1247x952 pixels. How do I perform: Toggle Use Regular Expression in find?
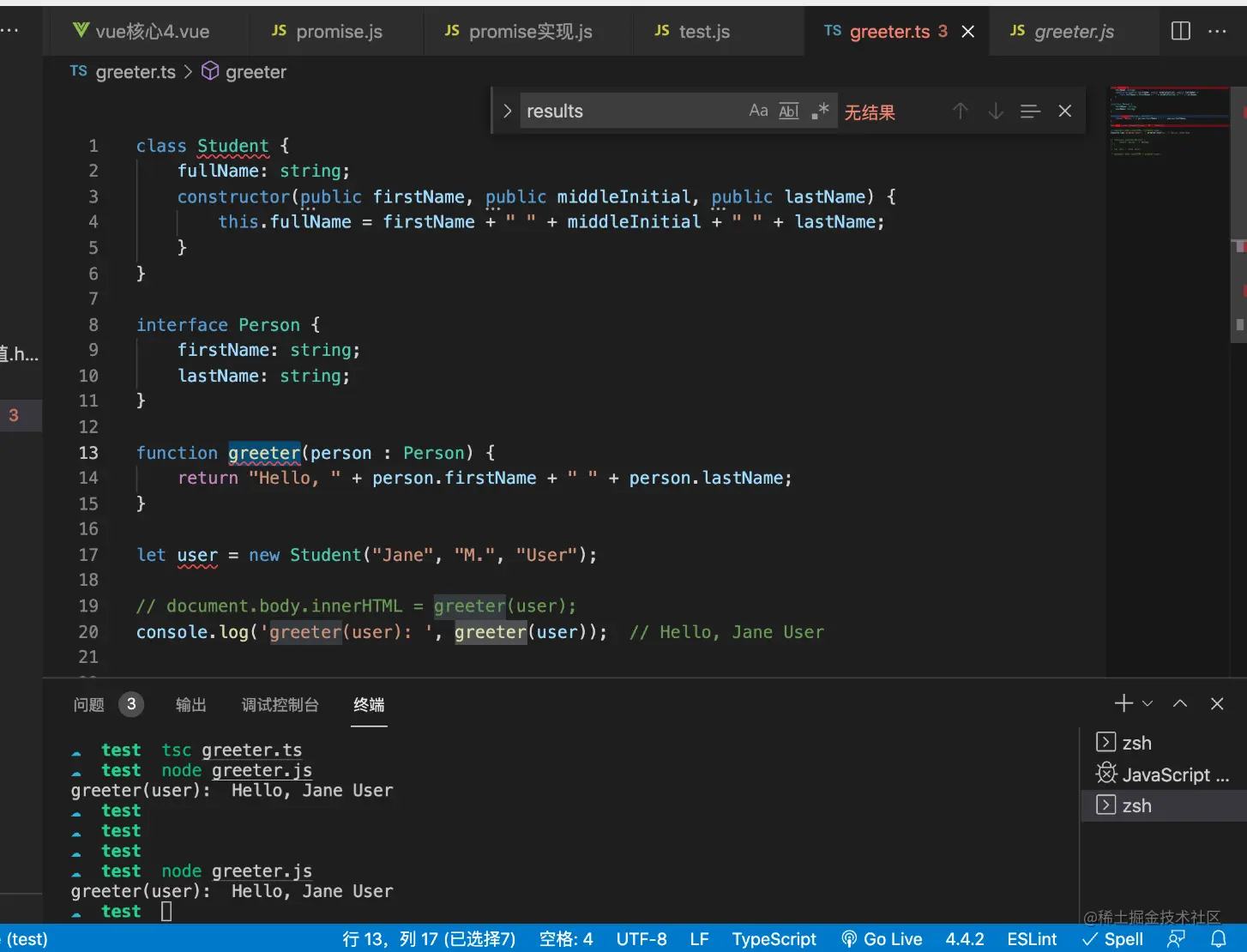tap(820, 111)
